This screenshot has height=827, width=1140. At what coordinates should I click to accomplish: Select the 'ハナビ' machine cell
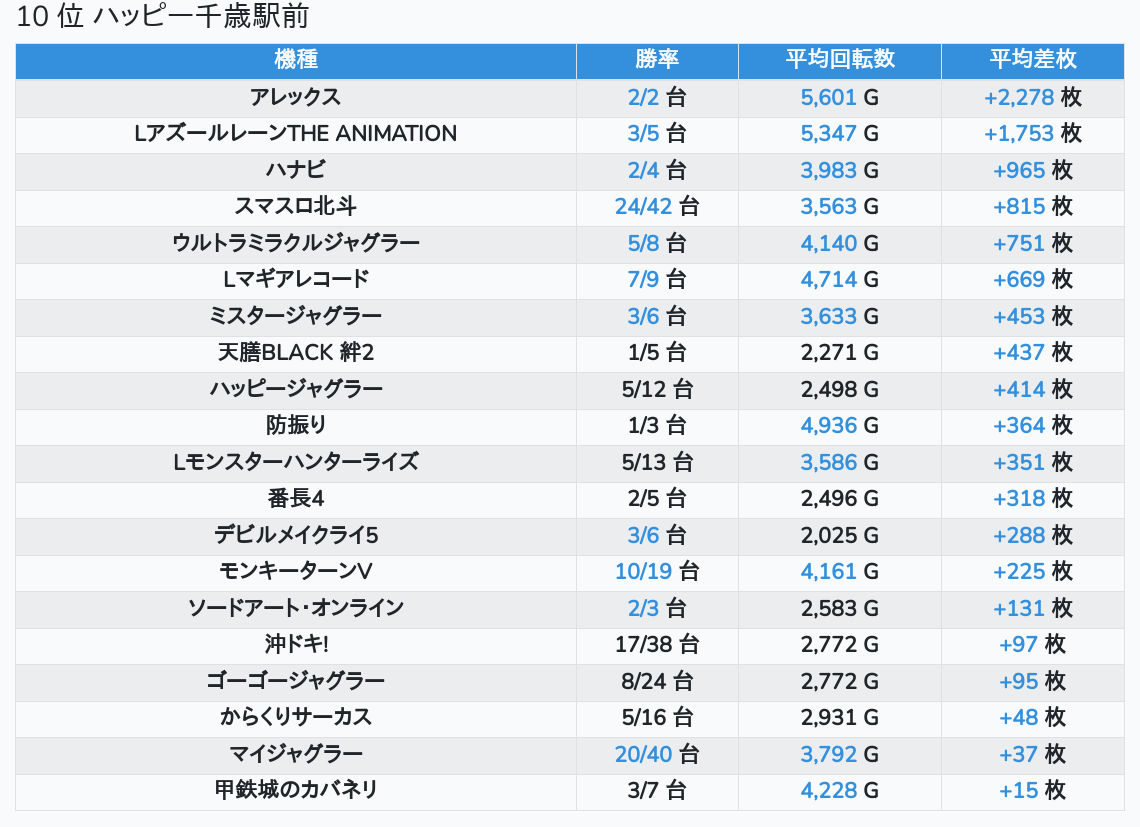coord(296,170)
